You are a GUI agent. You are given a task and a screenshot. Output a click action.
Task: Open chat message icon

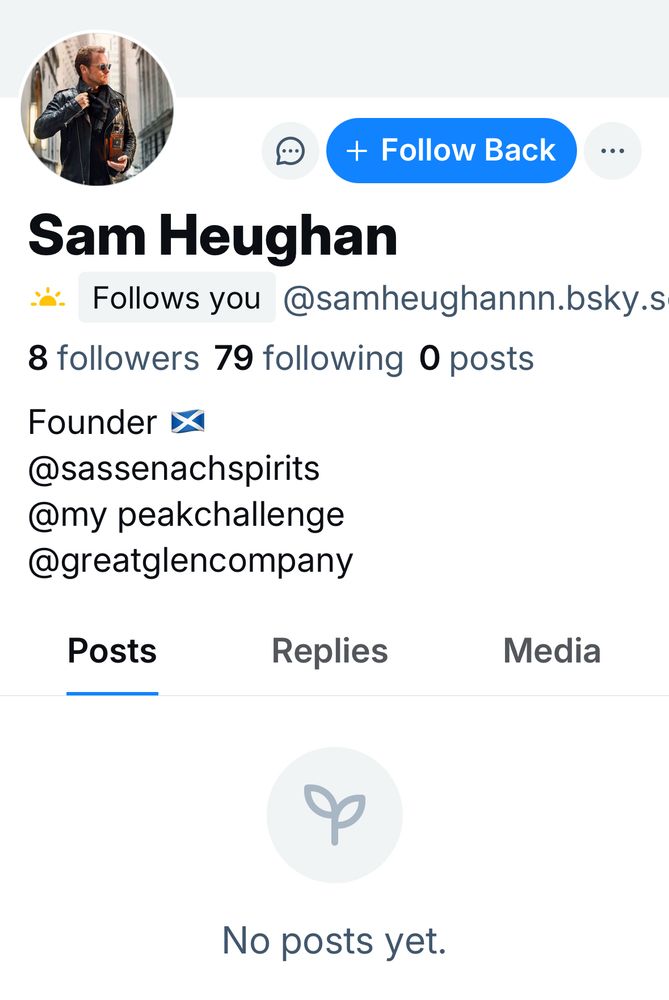coord(290,151)
